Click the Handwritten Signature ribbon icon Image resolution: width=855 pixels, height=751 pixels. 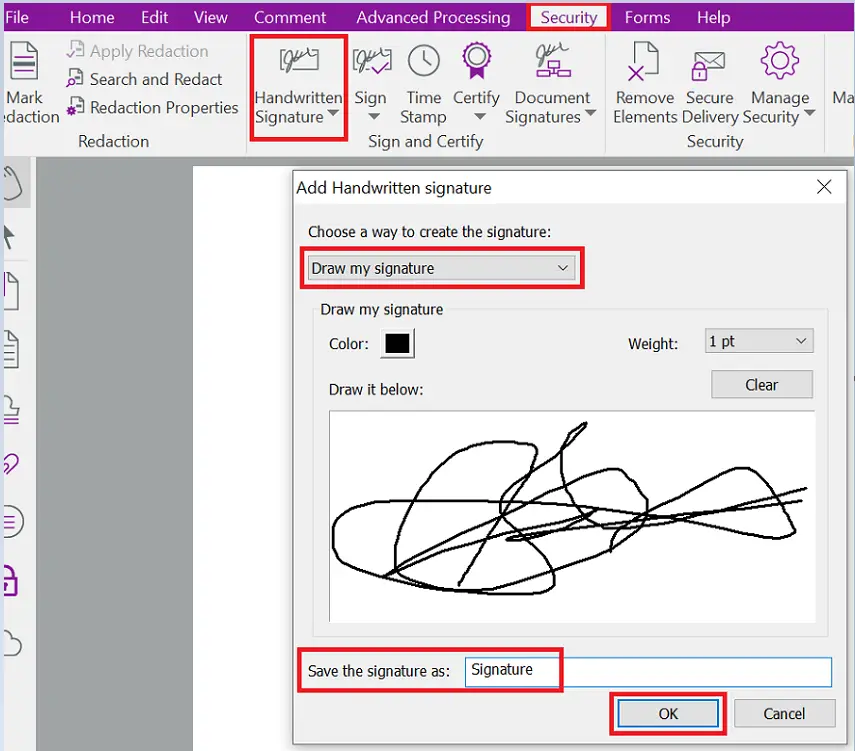[x=299, y=60]
